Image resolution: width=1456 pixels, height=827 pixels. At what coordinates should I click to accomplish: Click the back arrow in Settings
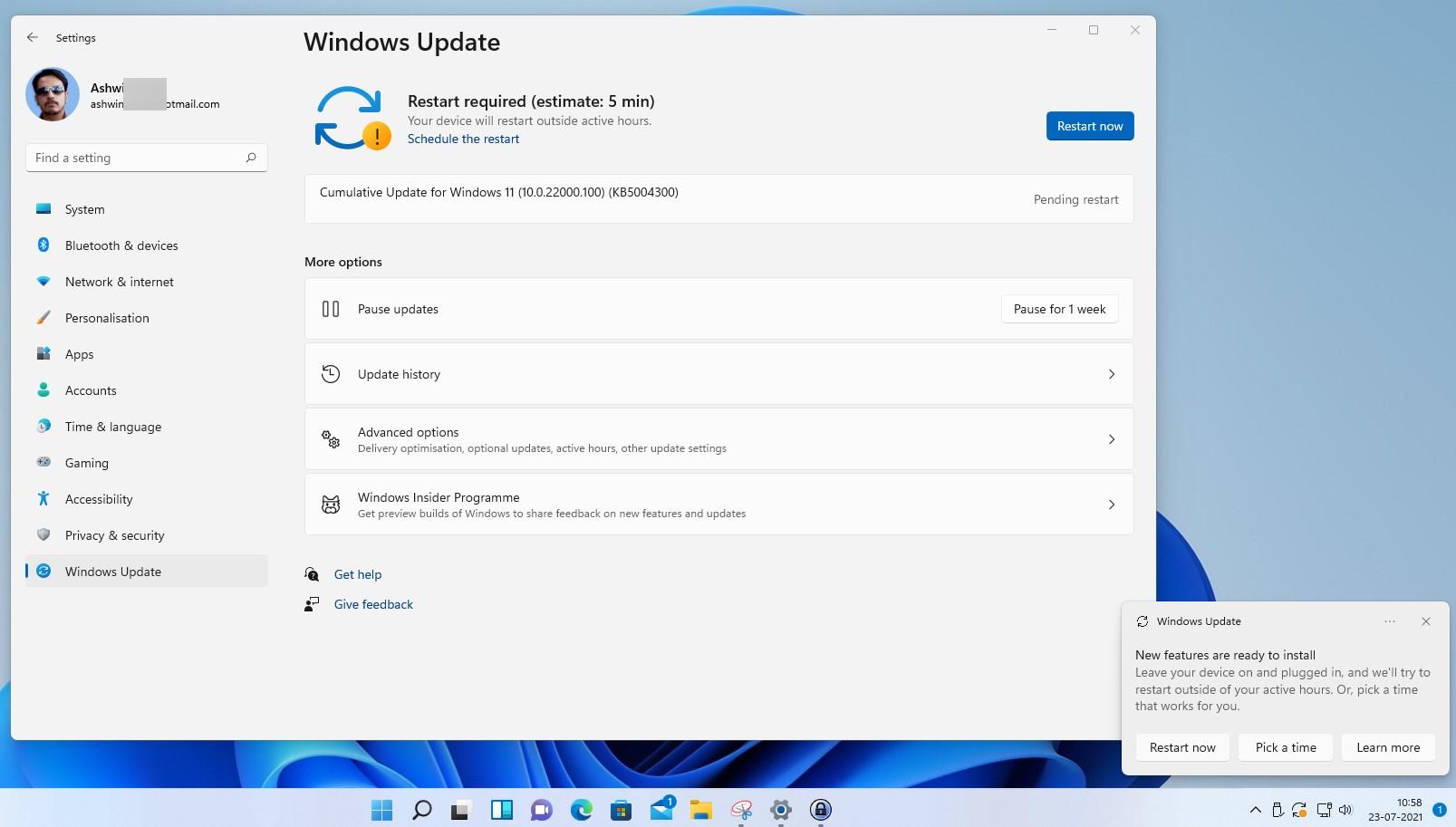coord(33,37)
